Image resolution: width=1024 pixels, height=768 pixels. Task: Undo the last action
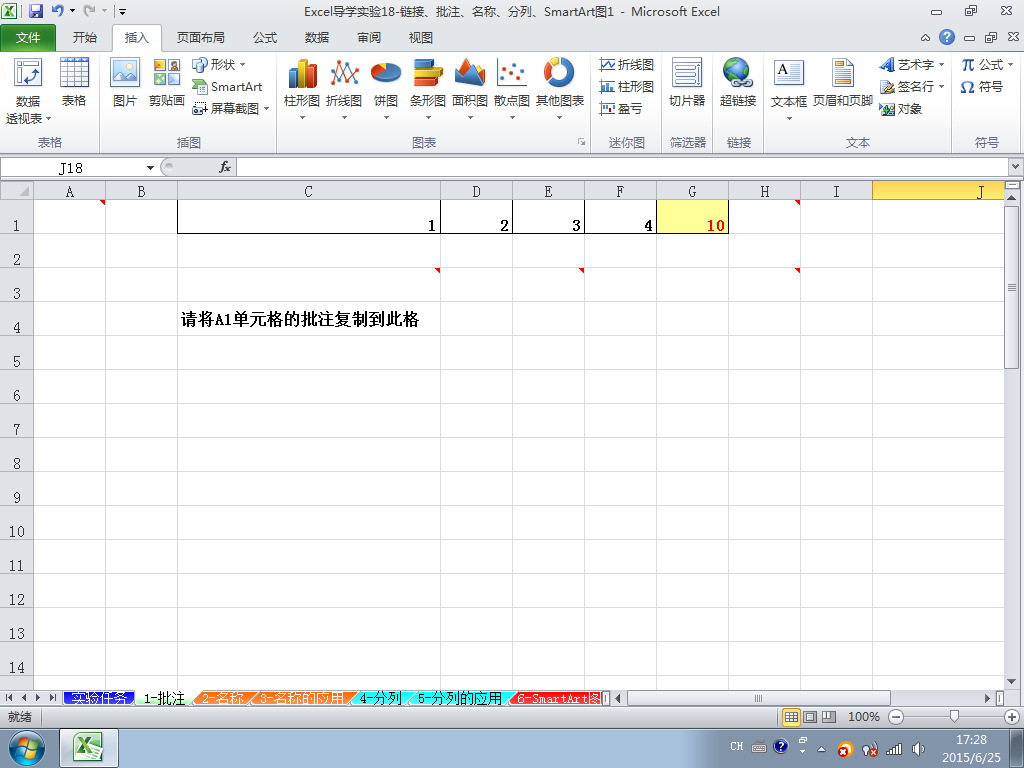(58, 11)
